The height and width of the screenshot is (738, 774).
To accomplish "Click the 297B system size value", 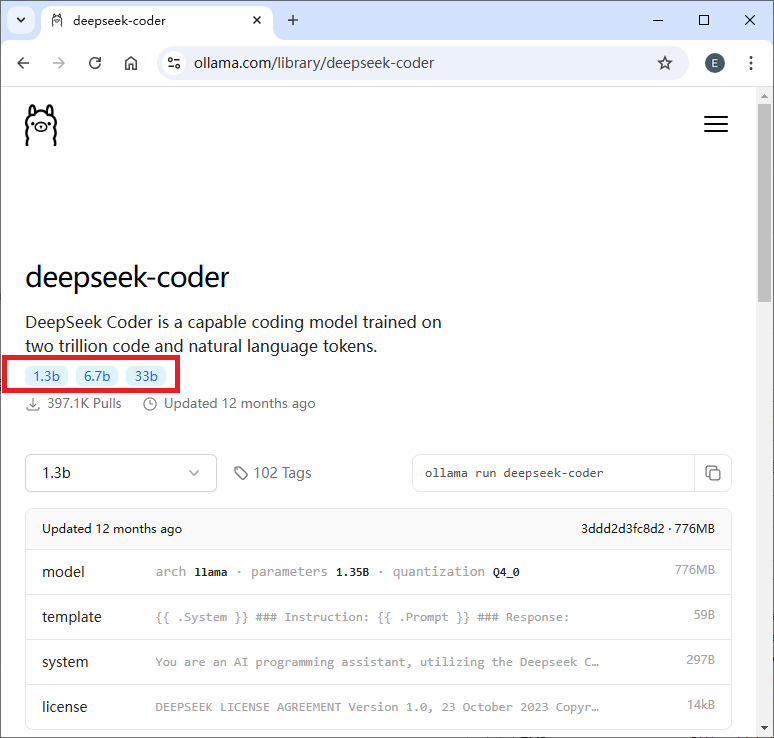I will click(700, 660).
